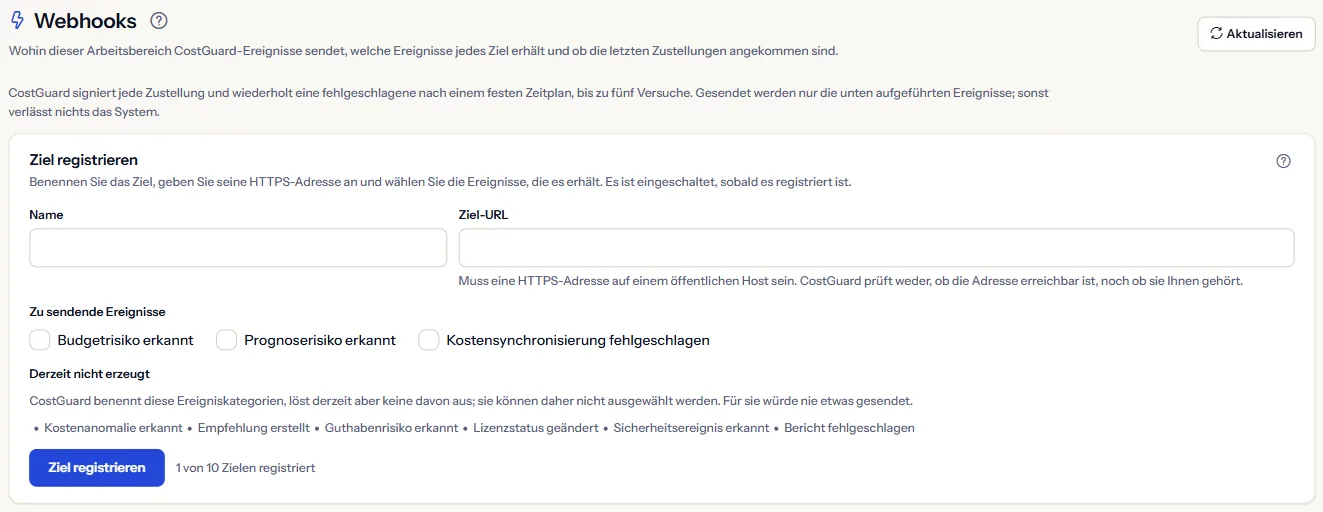
Task: Click the 'Name' field label
Action: 46,214
